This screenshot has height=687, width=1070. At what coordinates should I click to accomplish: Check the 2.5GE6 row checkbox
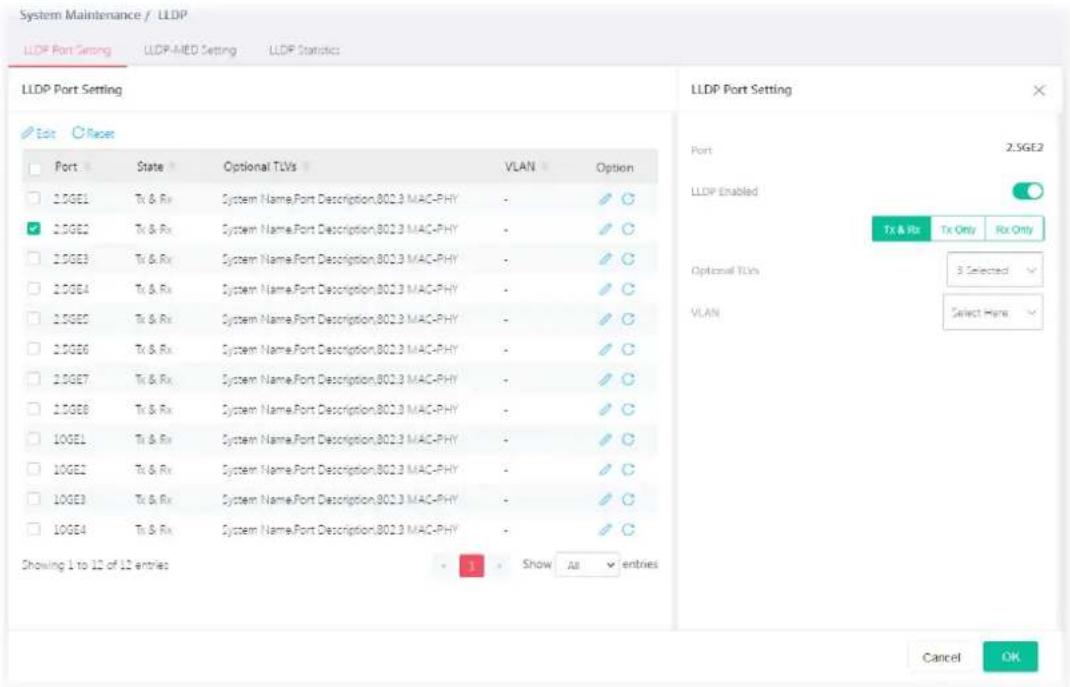33,349
